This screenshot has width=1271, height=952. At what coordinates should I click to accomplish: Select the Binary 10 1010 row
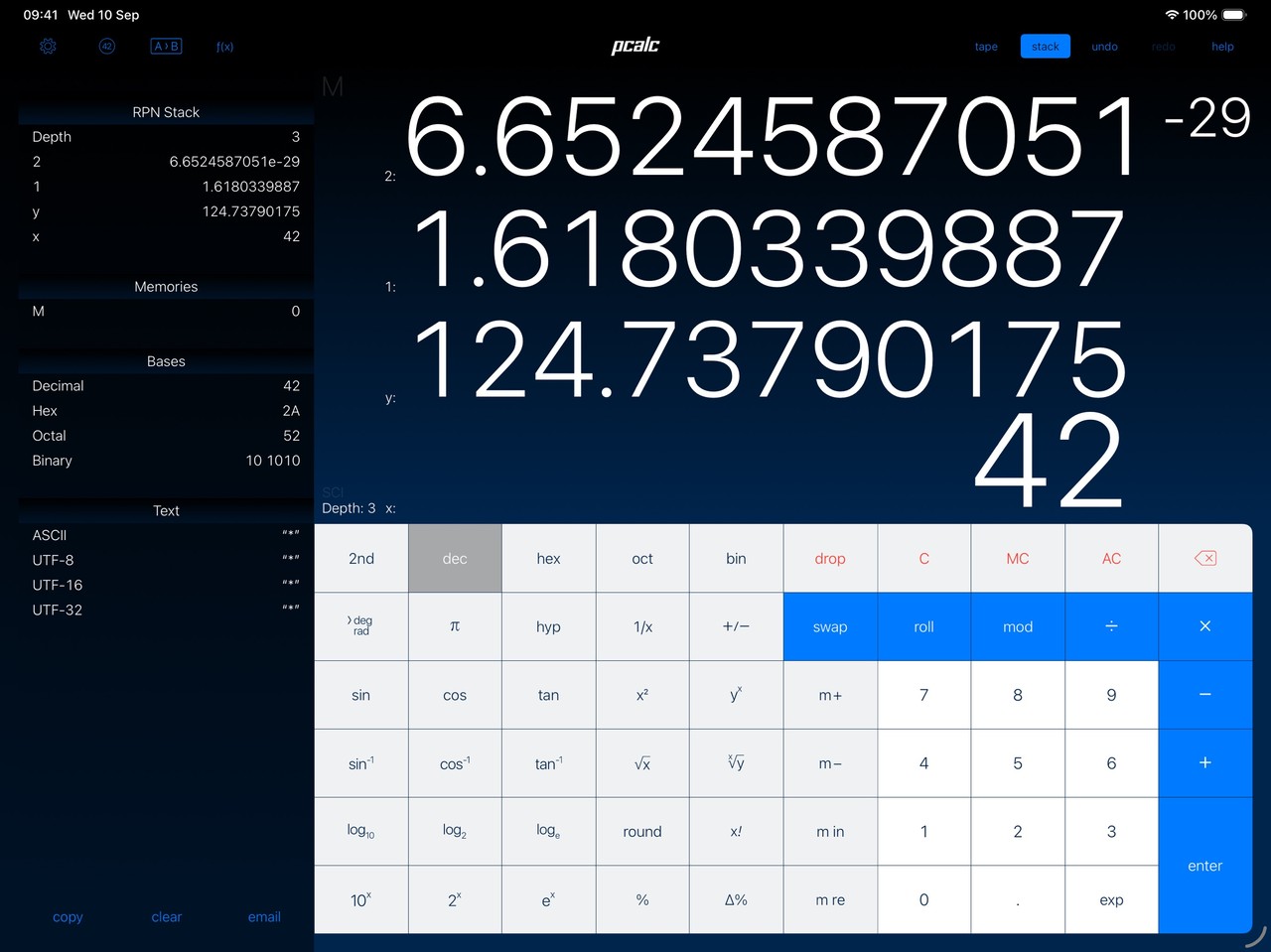(166, 461)
